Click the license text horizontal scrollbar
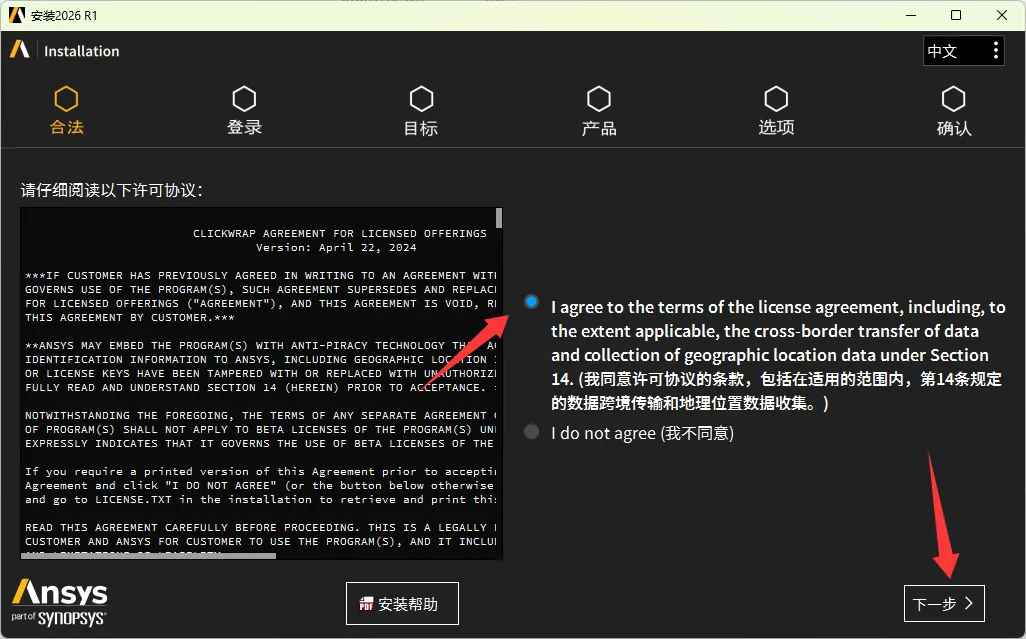Viewport: 1026px width, 639px height. tap(149, 556)
